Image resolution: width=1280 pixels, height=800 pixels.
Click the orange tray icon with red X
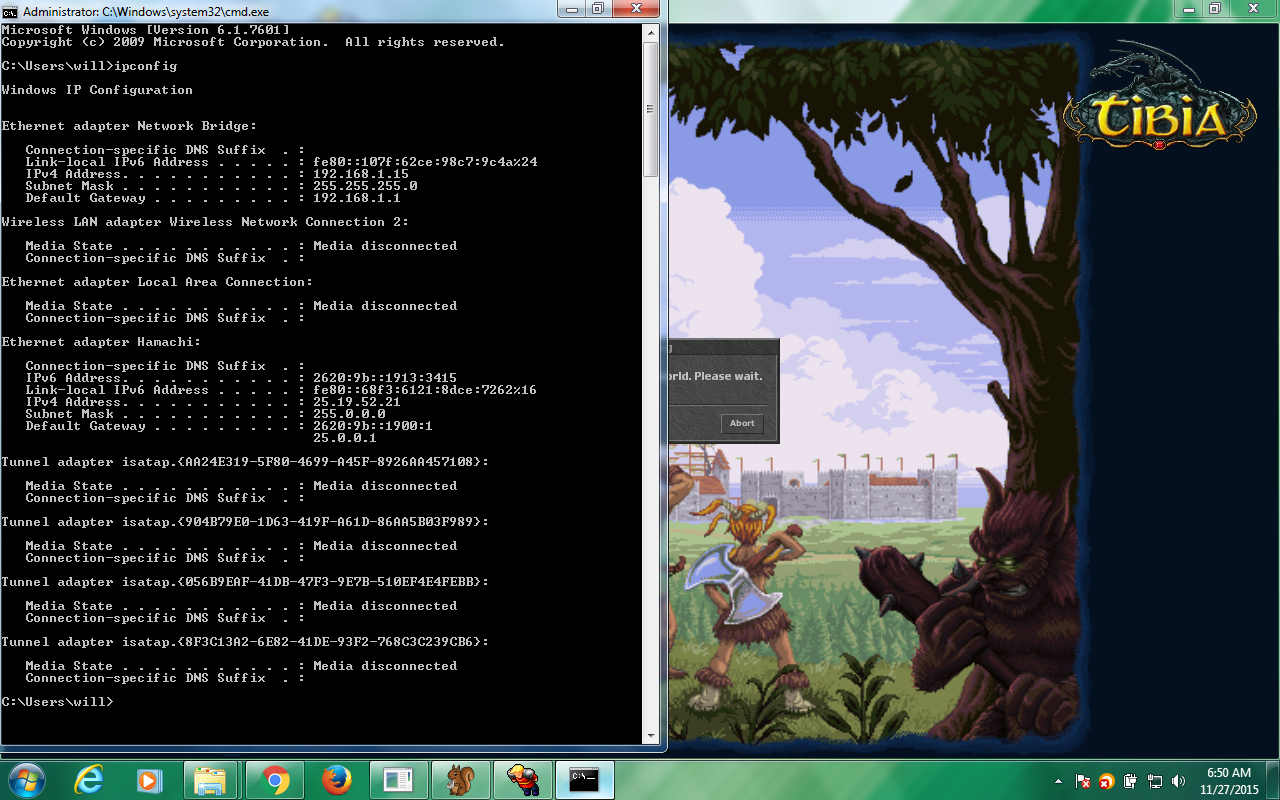pos(1106,781)
